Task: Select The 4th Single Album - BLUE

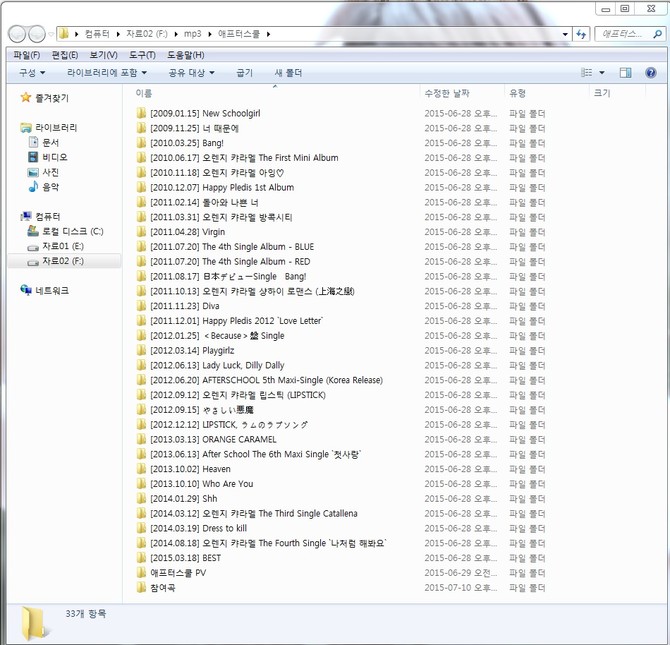Action: point(232,247)
